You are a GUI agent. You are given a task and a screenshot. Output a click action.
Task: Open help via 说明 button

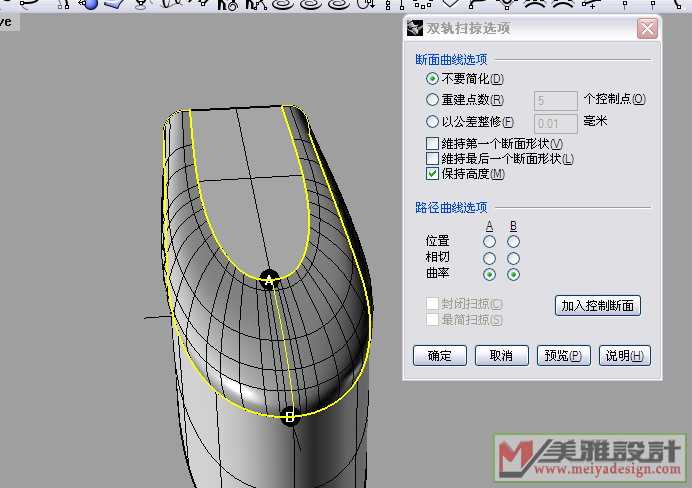pyautogui.click(x=624, y=356)
